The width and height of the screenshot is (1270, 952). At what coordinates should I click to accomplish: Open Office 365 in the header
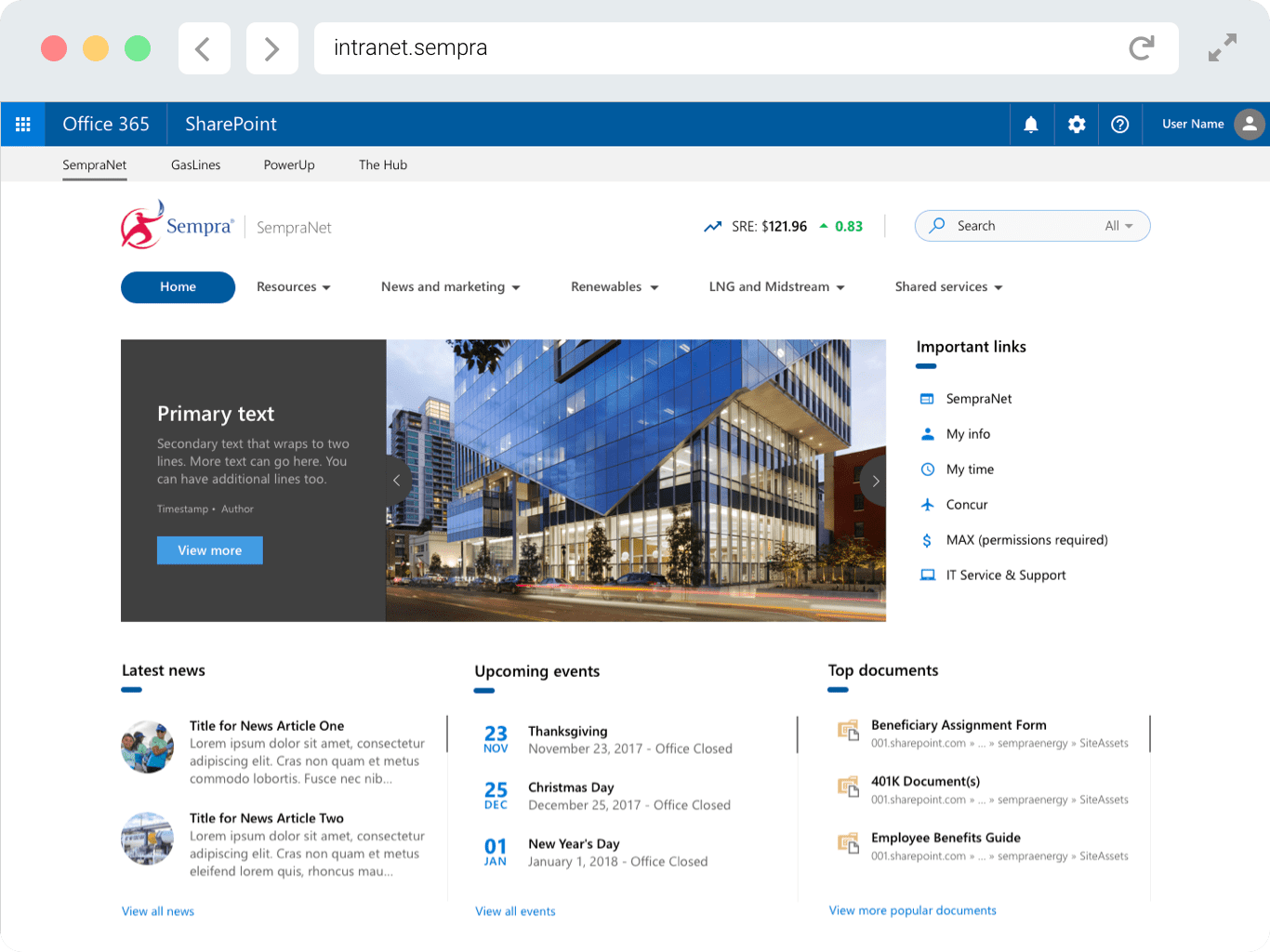coord(106,124)
